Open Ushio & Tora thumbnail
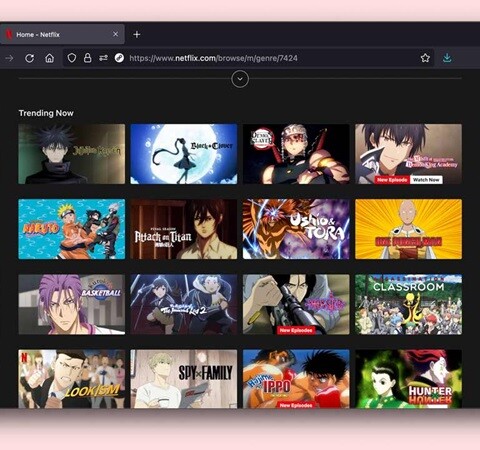This screenshot has width=480, height=450. (296, 229)
